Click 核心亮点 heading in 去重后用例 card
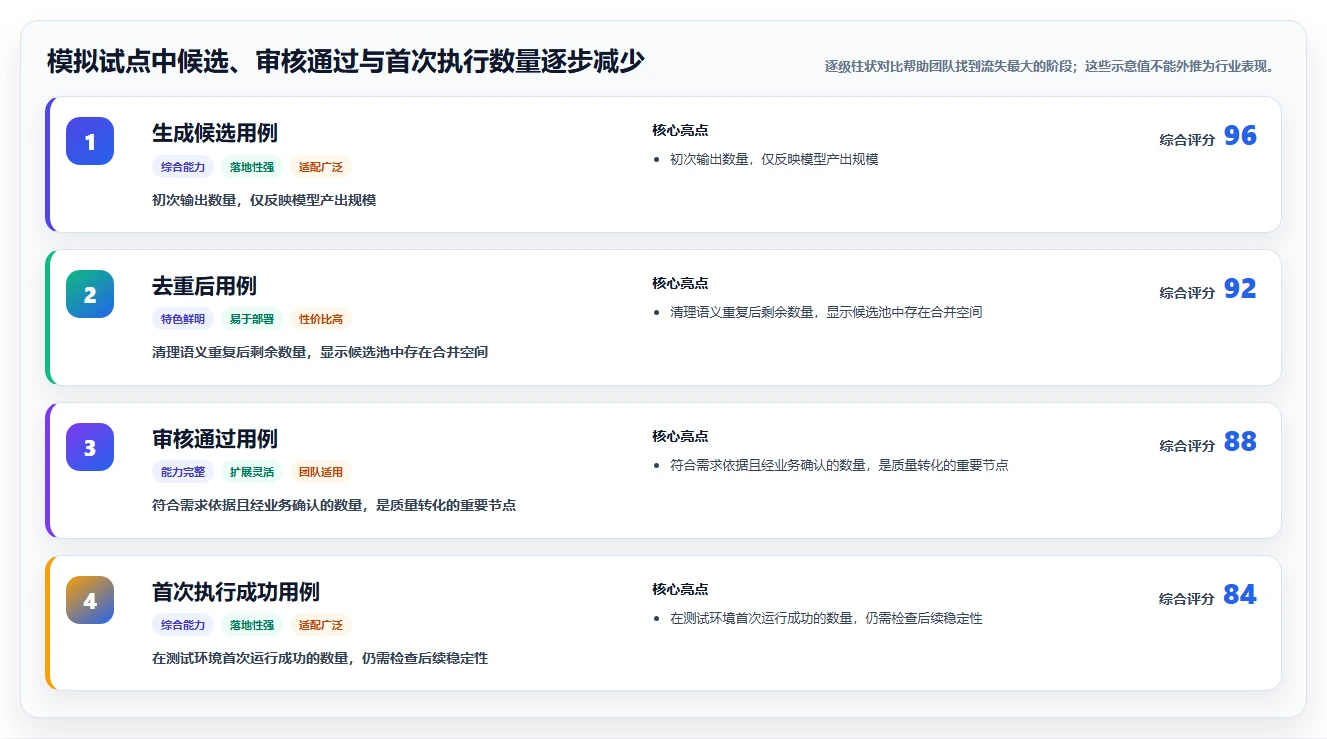 (680, 284)
